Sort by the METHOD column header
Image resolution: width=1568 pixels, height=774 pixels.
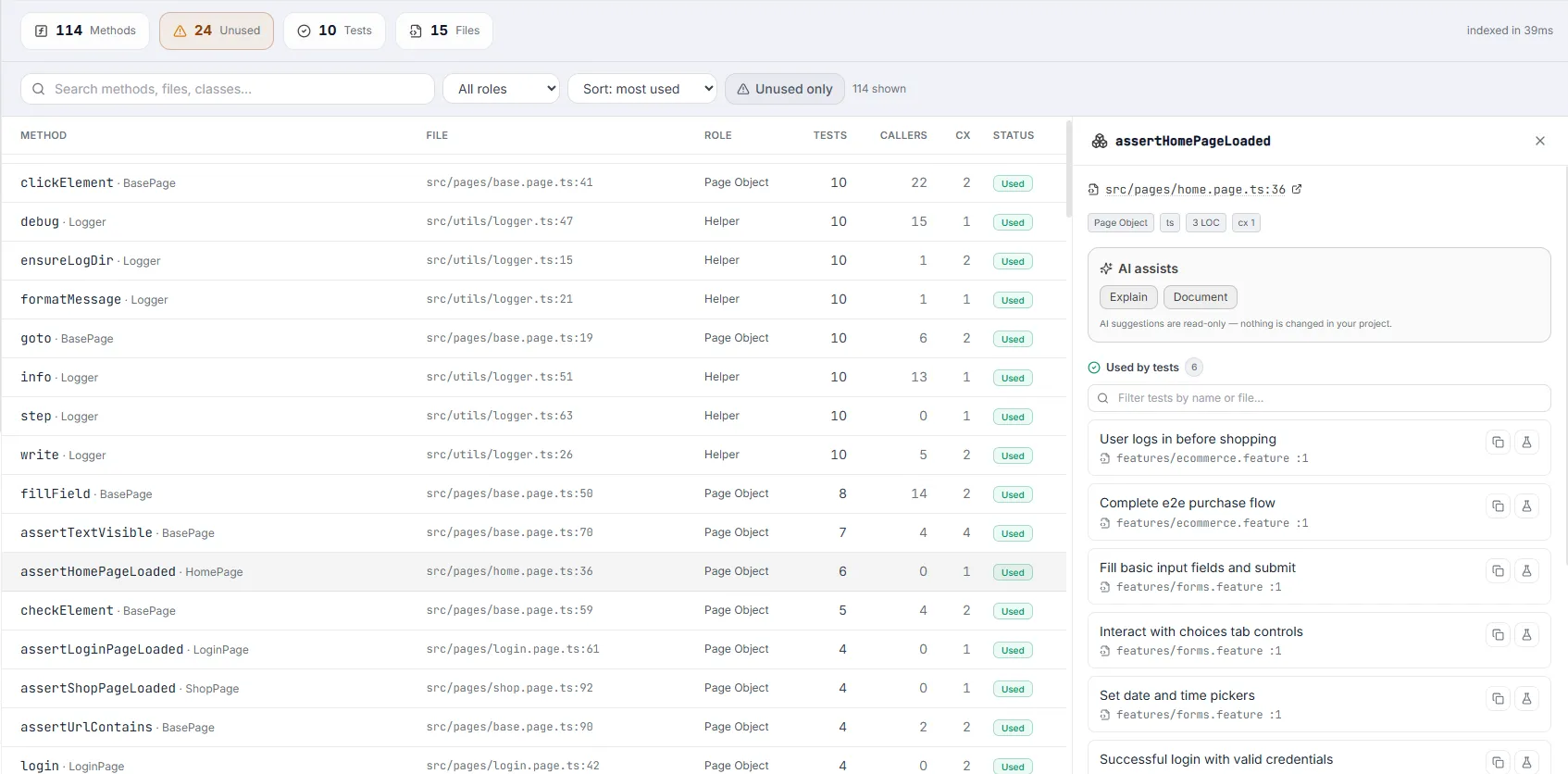[44, 135]
